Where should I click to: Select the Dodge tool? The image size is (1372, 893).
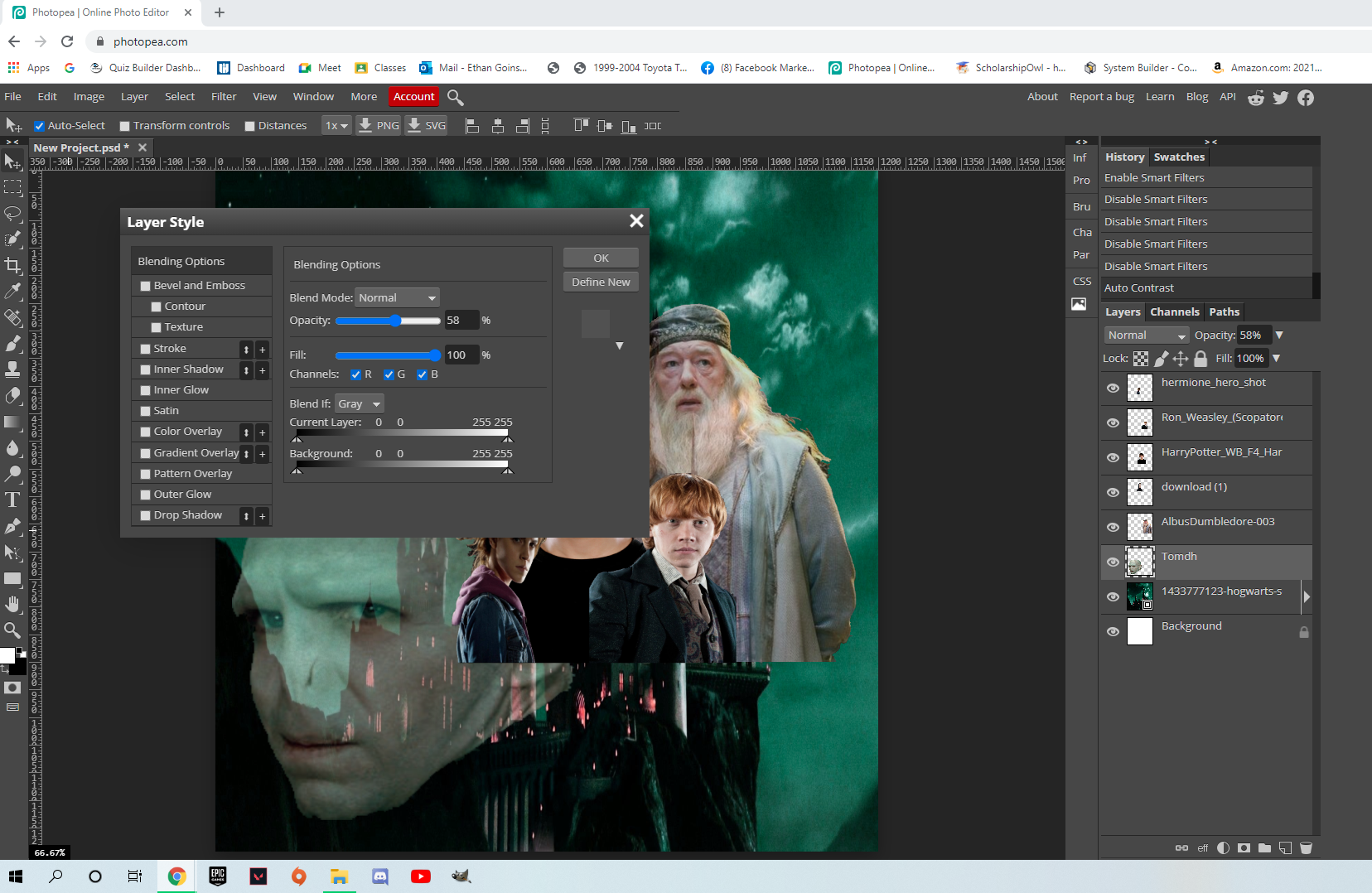(x=12, y=474)
